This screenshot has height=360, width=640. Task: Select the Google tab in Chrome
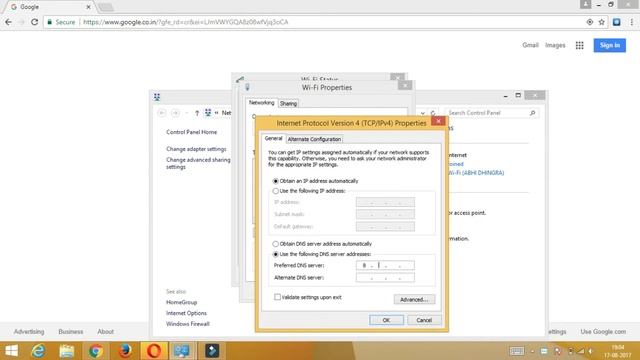coord(50,7)
